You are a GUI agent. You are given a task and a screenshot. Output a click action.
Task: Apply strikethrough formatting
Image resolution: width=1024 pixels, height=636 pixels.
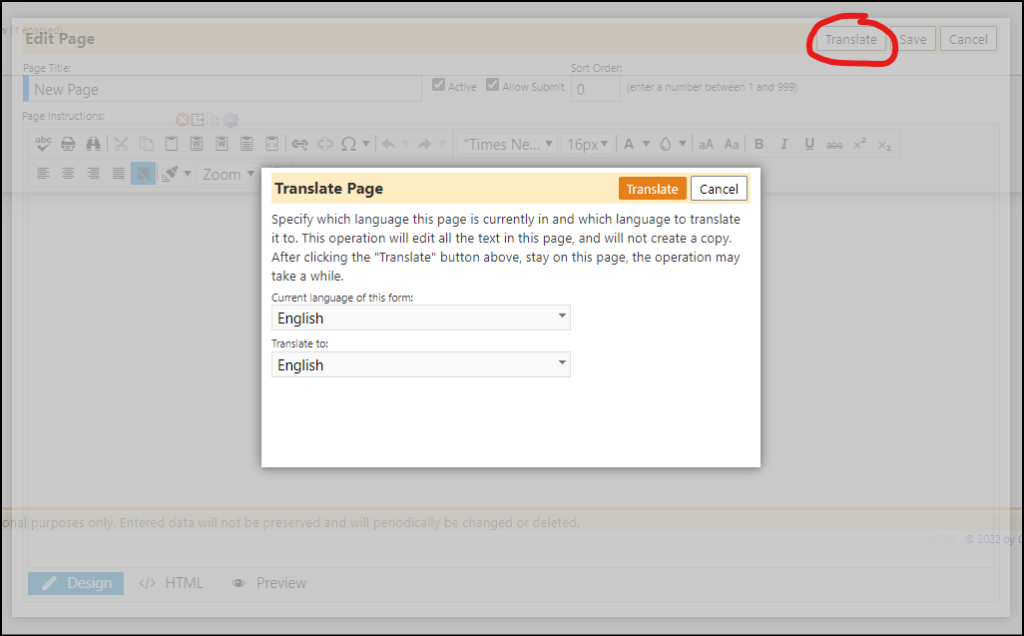834,144
